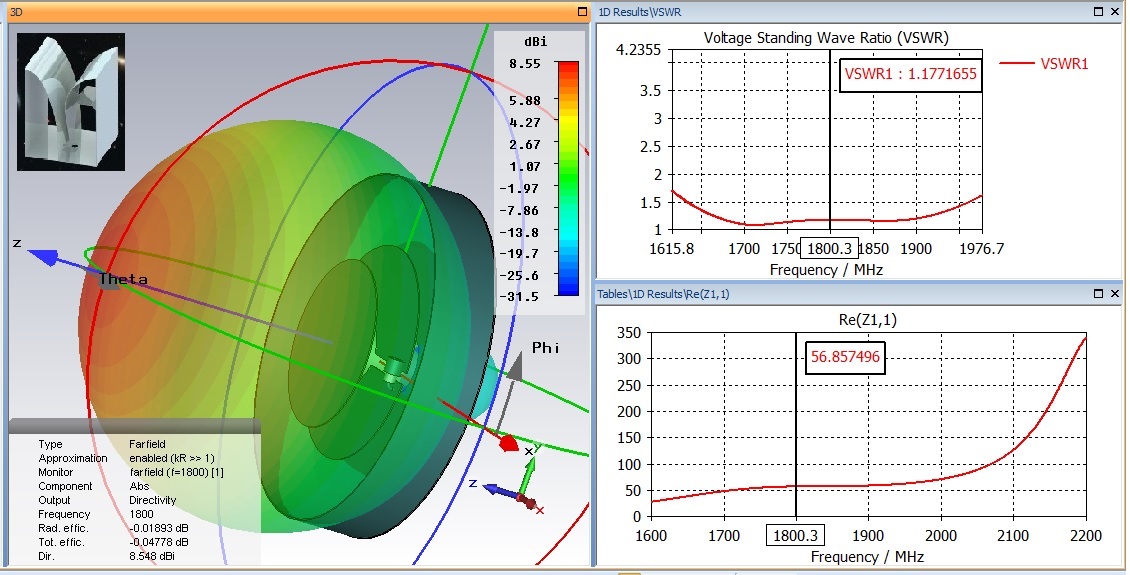Select the blue z-axis arrow near Theta
The width and height of the screenshot is (1130, 575).
tap(58, 257)
